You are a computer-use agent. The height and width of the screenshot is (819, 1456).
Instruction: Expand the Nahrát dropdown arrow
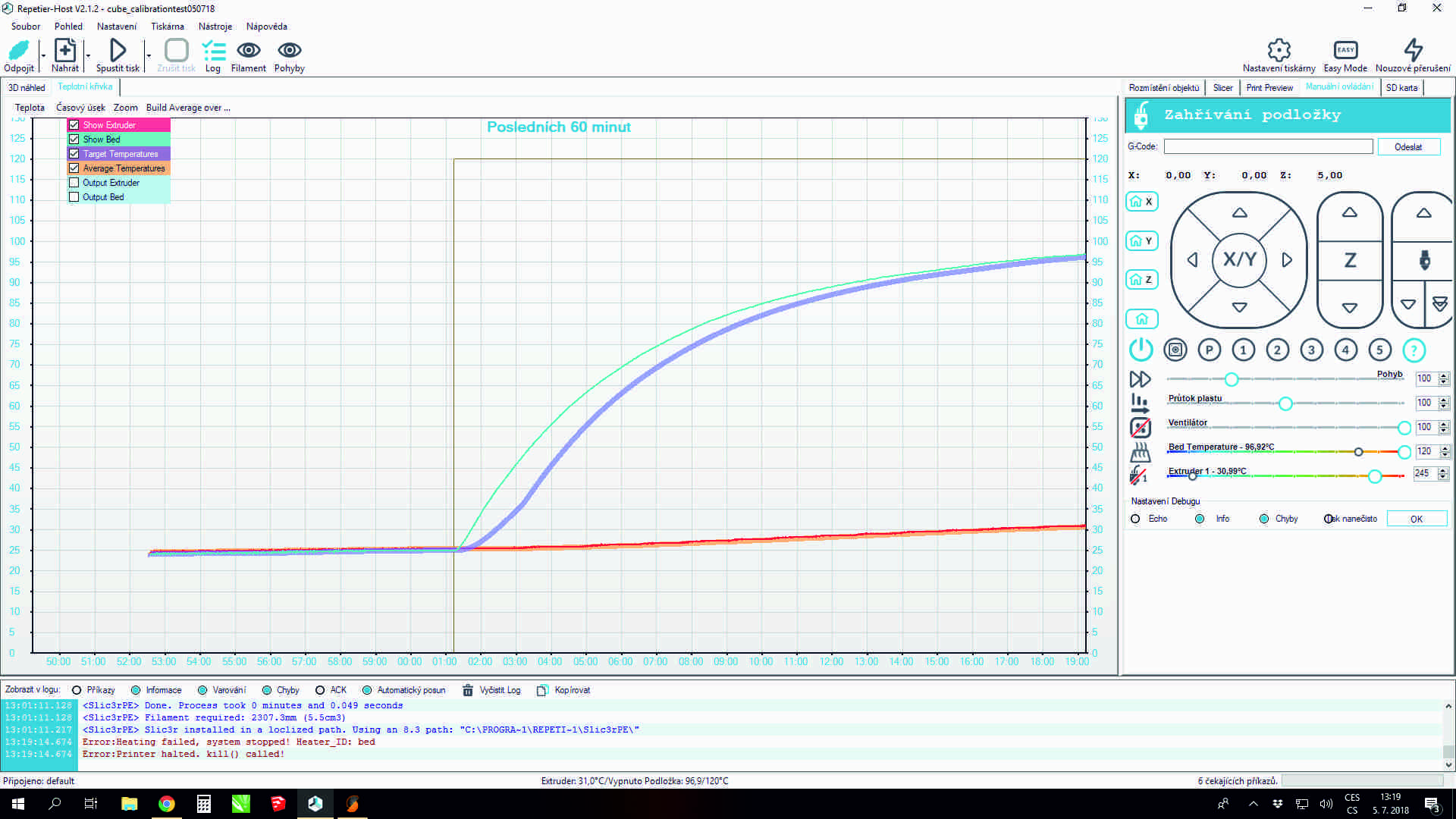pos(88,55)
